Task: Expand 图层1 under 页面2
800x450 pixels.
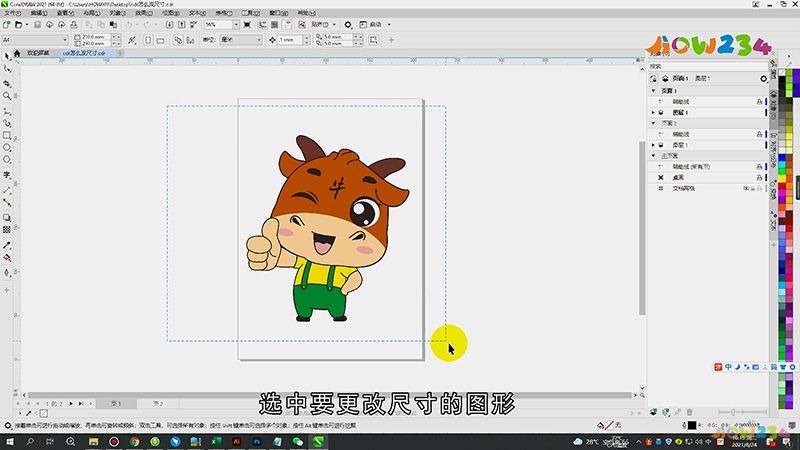Action: pos(653,145)
